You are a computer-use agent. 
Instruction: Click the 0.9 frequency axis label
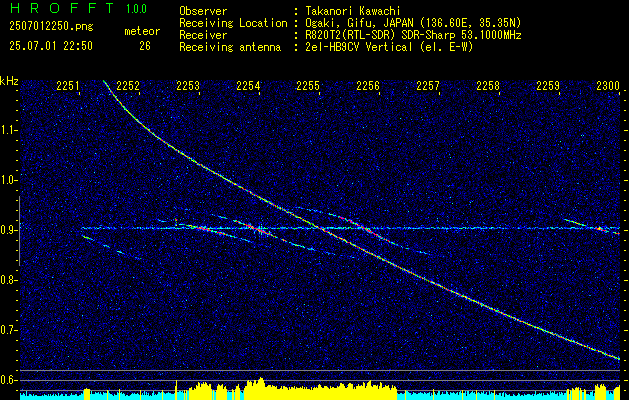pyautogui.click(x=9, y=230)
